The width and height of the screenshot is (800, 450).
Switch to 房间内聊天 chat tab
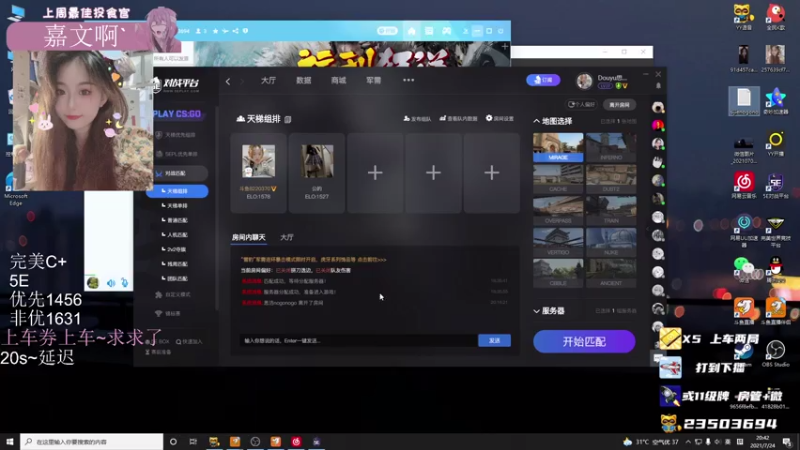(248, 237)
